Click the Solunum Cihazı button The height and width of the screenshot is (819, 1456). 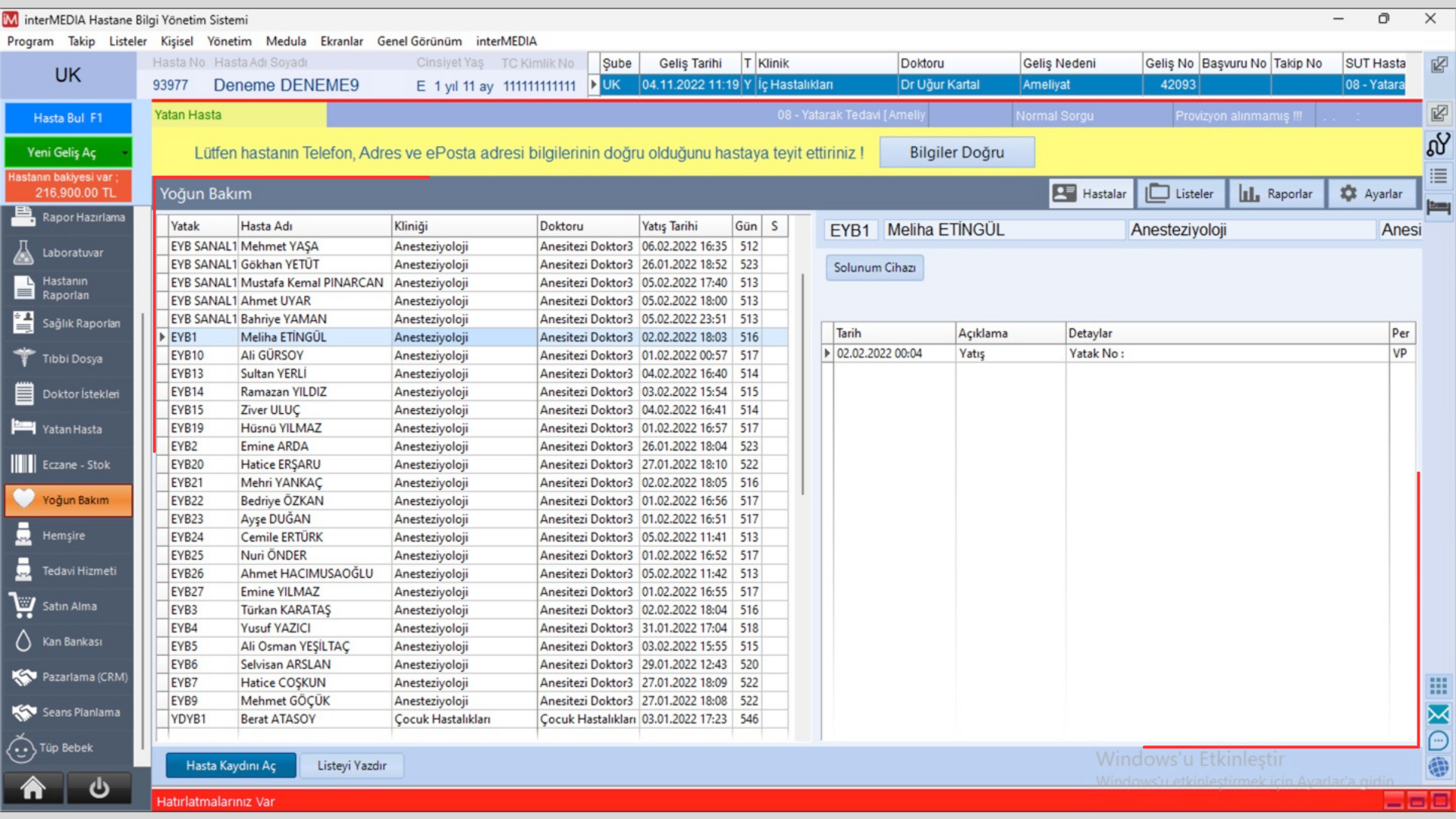click(874, 268)
